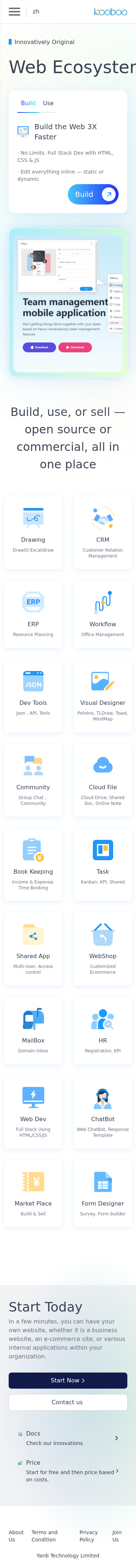Image resolution: width=136 pixels, height=1568 pixels.
Task: Open the Workflow app icon
Action: click(103, 602)
